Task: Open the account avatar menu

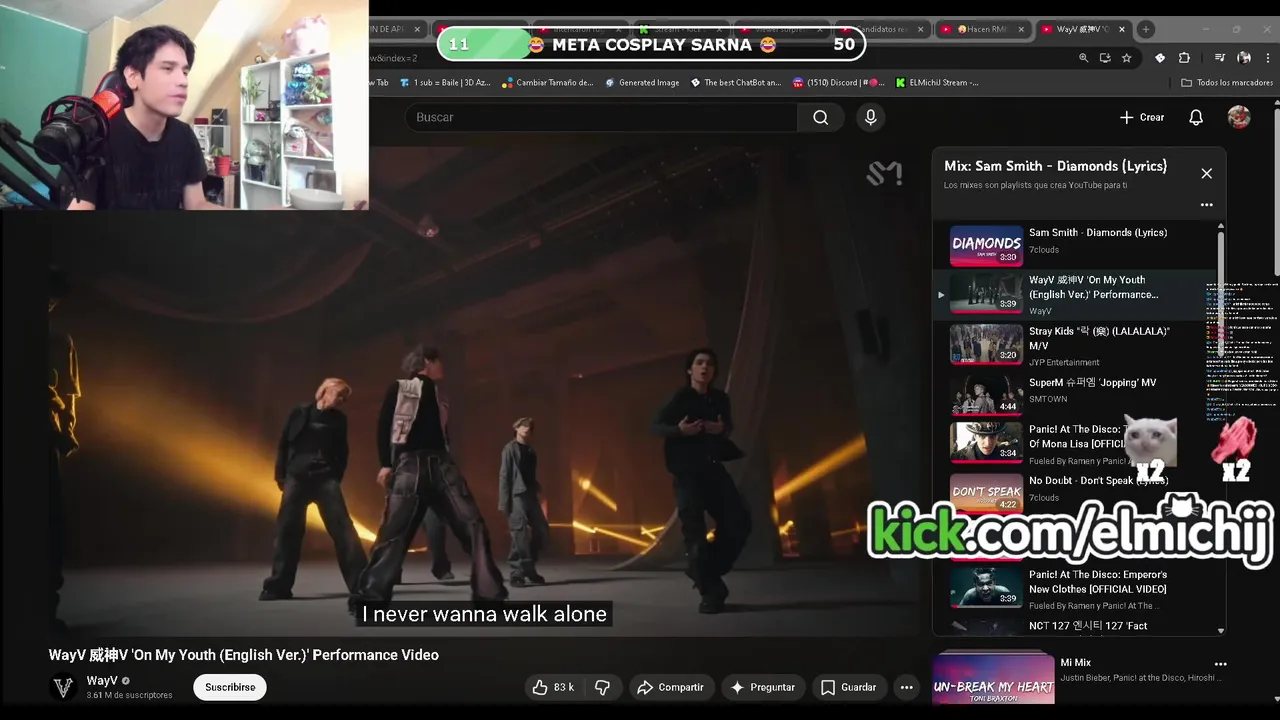Action: click(x=1239, y=117)
